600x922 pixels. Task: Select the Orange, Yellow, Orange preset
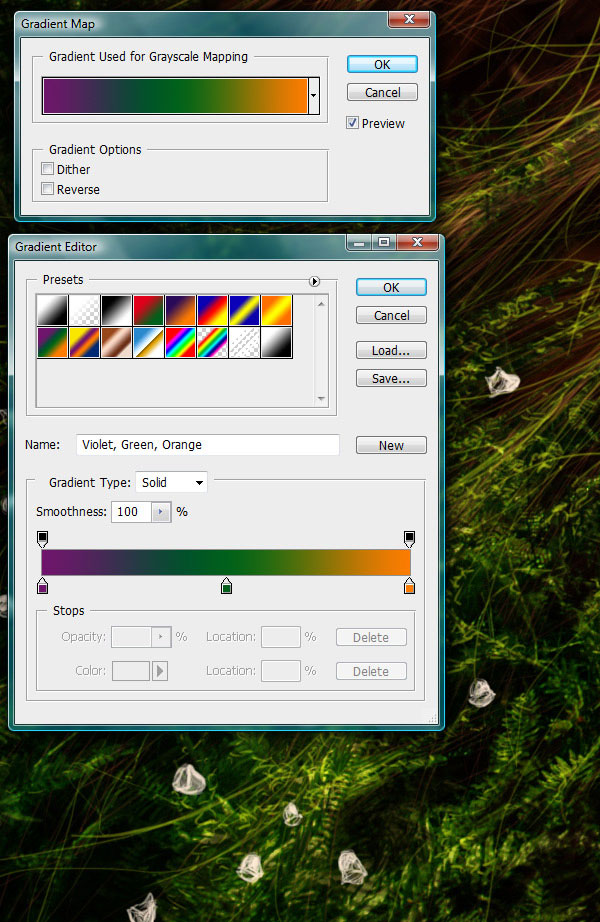(x=276, y=310)
